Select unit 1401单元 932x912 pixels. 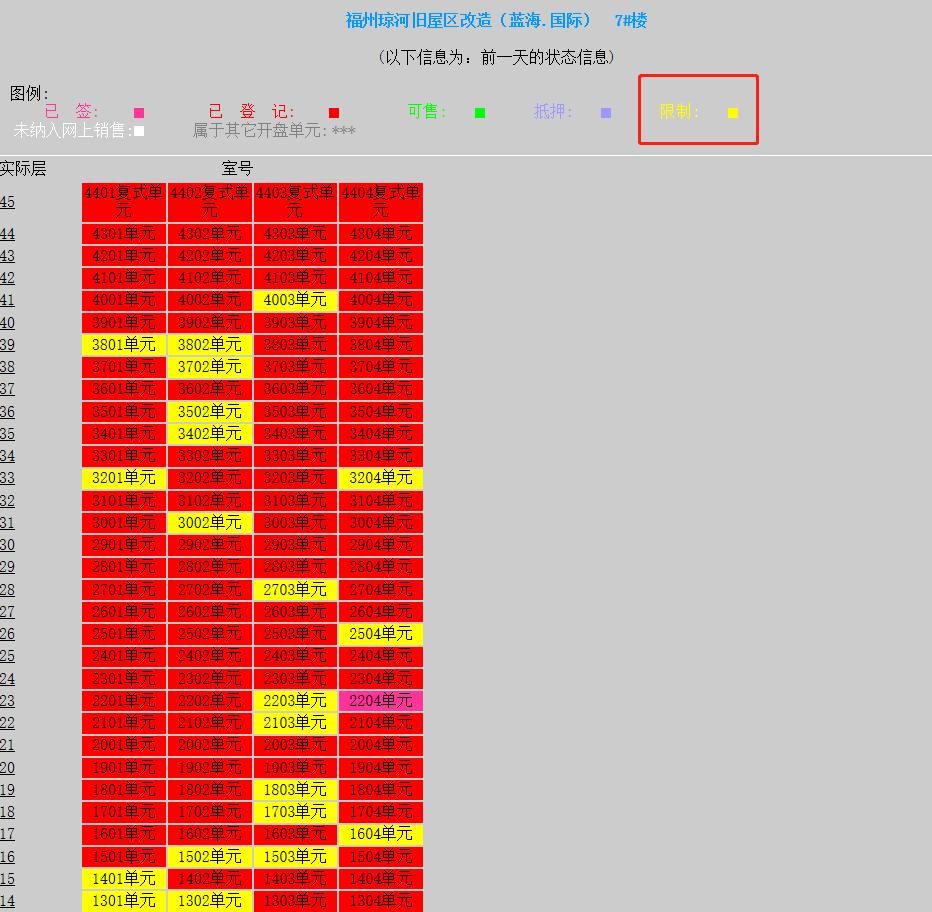pos(123,878)
